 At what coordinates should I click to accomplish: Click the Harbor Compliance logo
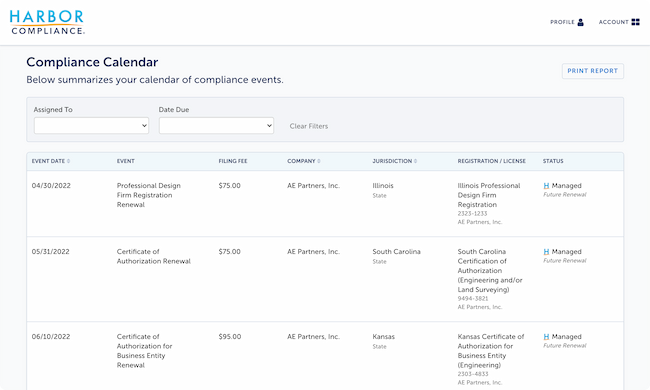pyautogui.click(x=47, y=22)
